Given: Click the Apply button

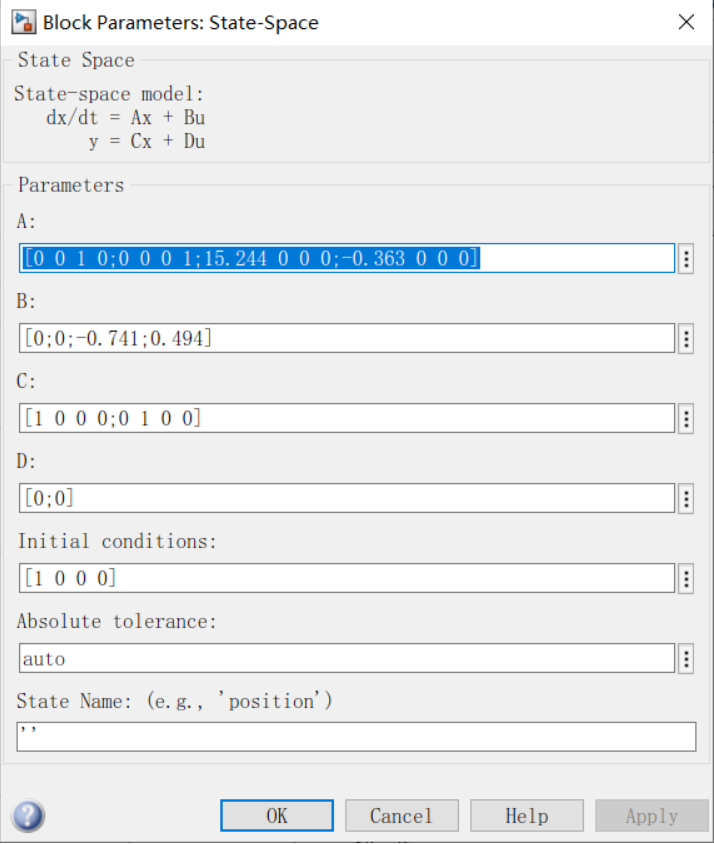Looking at the screenshot, I should click(x=652, y=816).
